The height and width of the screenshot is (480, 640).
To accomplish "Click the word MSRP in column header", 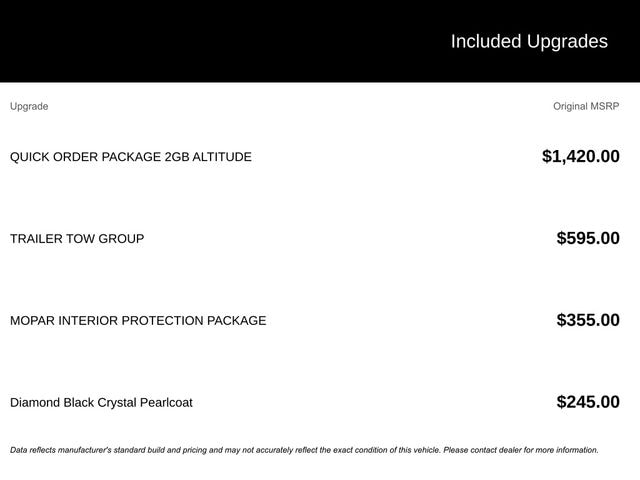I will point(605,106).
